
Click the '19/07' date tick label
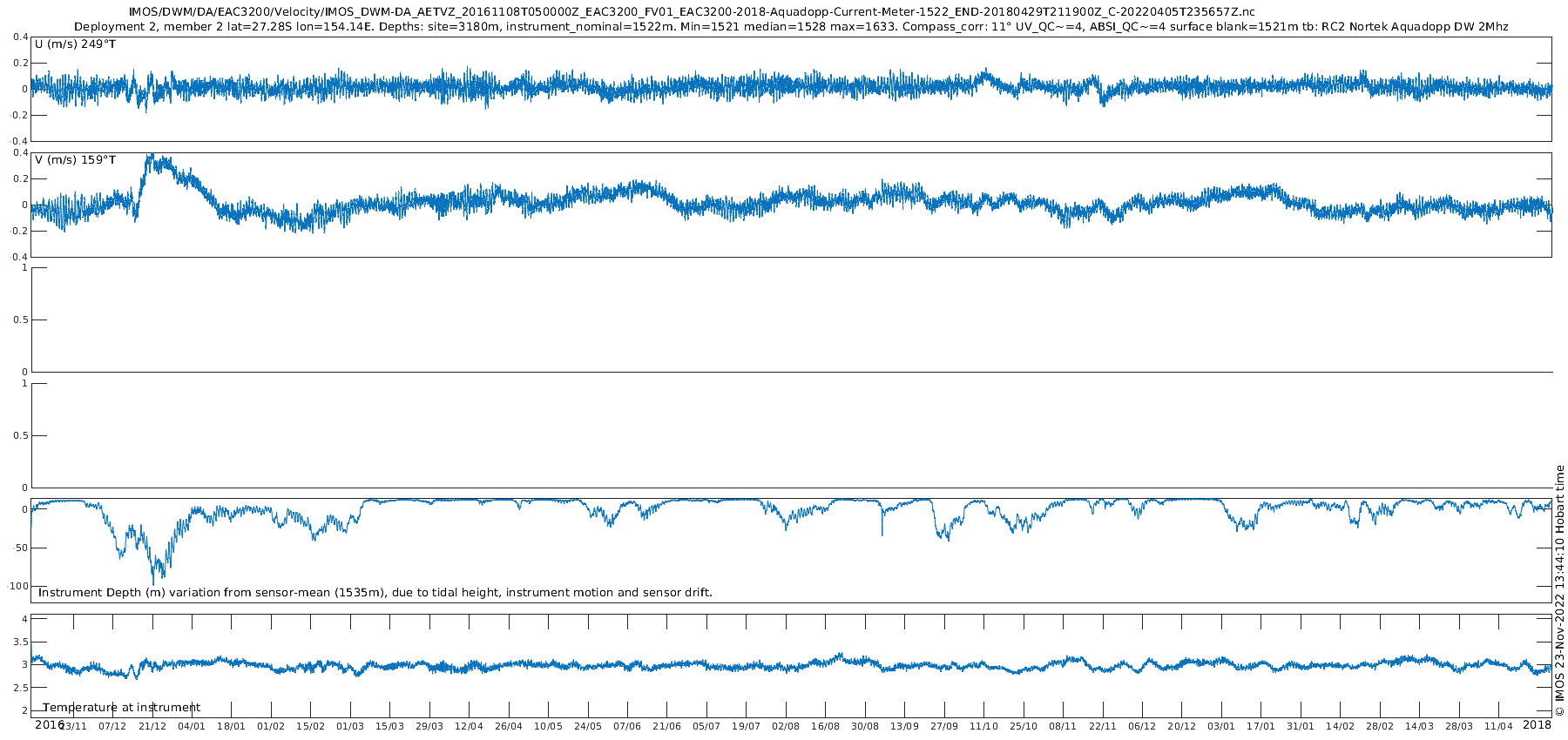click(x=747, y=726)
